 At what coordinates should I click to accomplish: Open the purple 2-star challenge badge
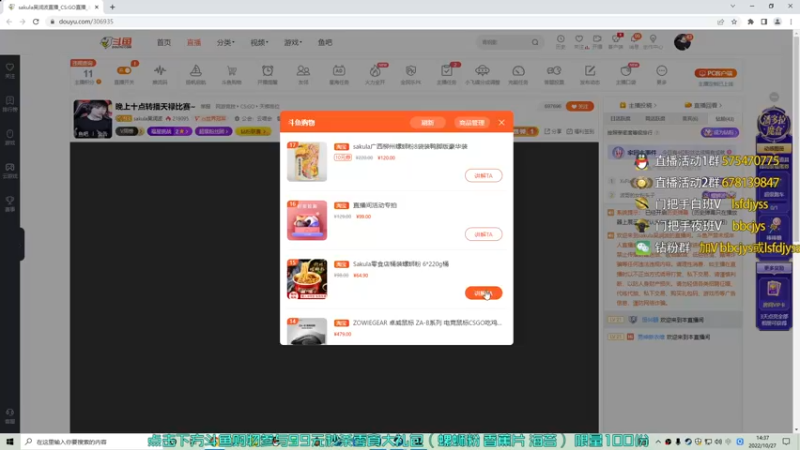[x=170, y=131]
